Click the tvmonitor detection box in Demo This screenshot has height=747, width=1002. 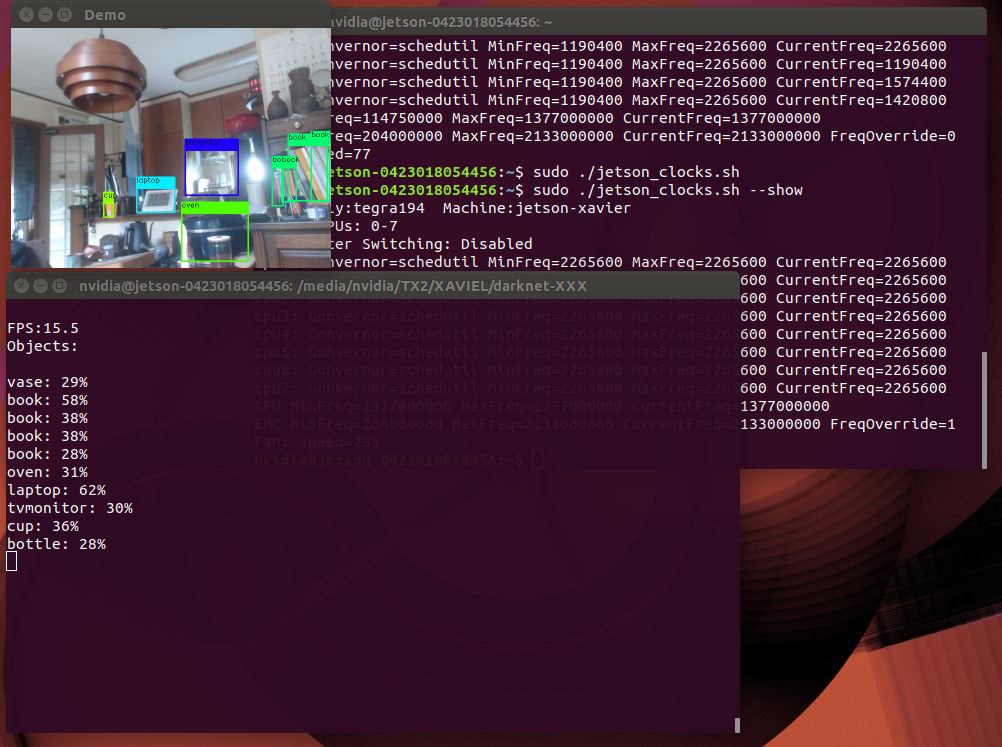pos(212,167)
